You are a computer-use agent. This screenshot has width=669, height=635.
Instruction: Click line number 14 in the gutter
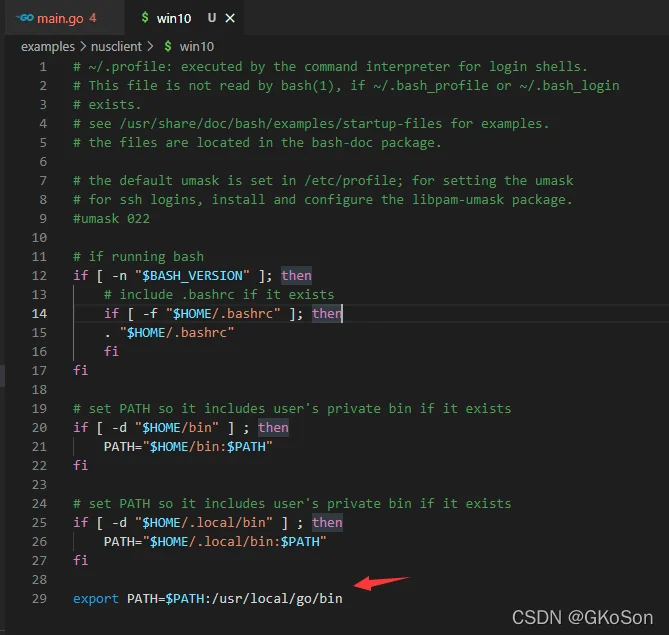point(39,314)
